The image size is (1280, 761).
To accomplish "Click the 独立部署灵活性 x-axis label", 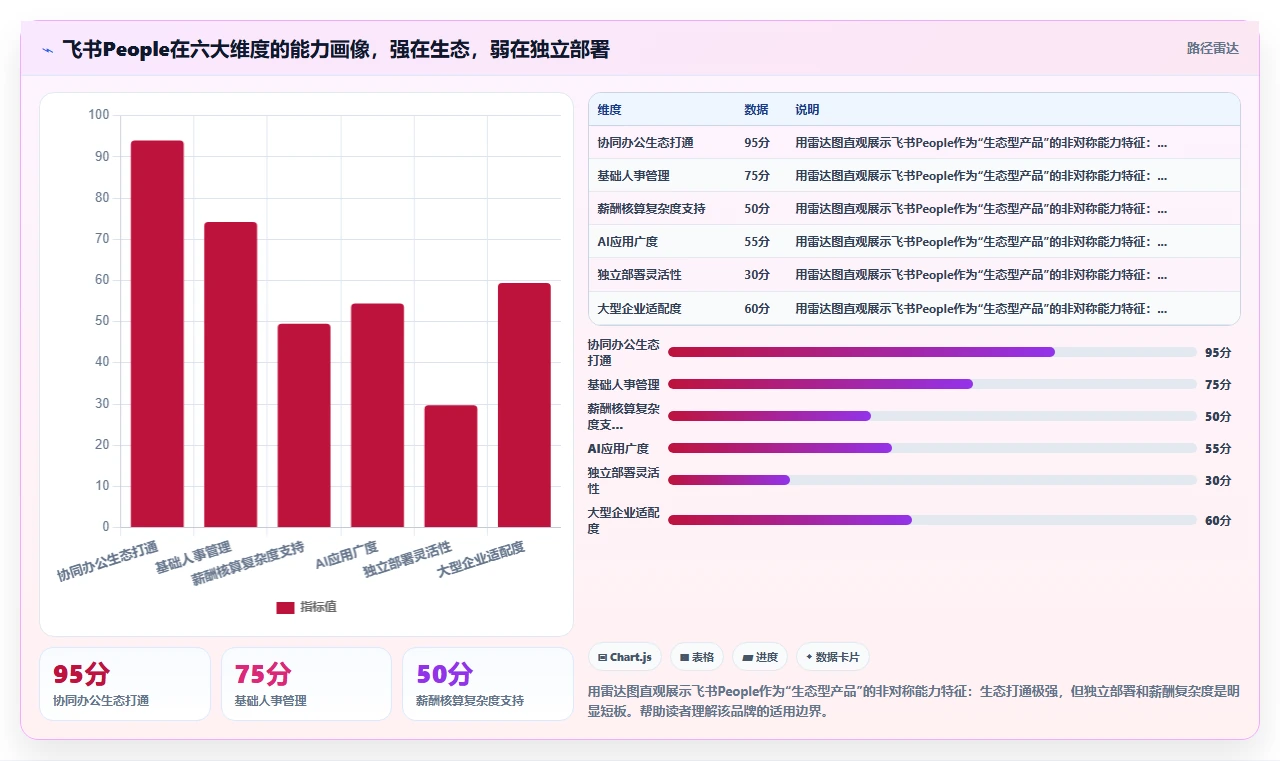I will point(408,559).
